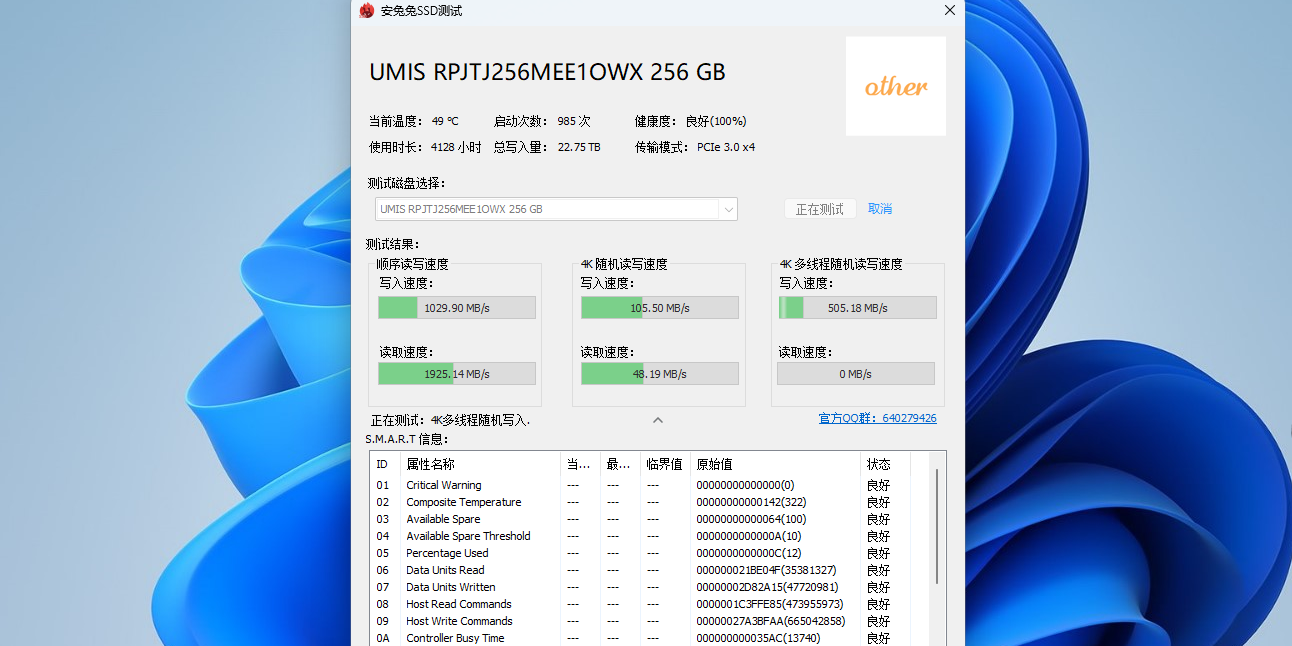The image size is (1292, 646).
Task: Open the test disk selection dropdown
Action: 556,209
